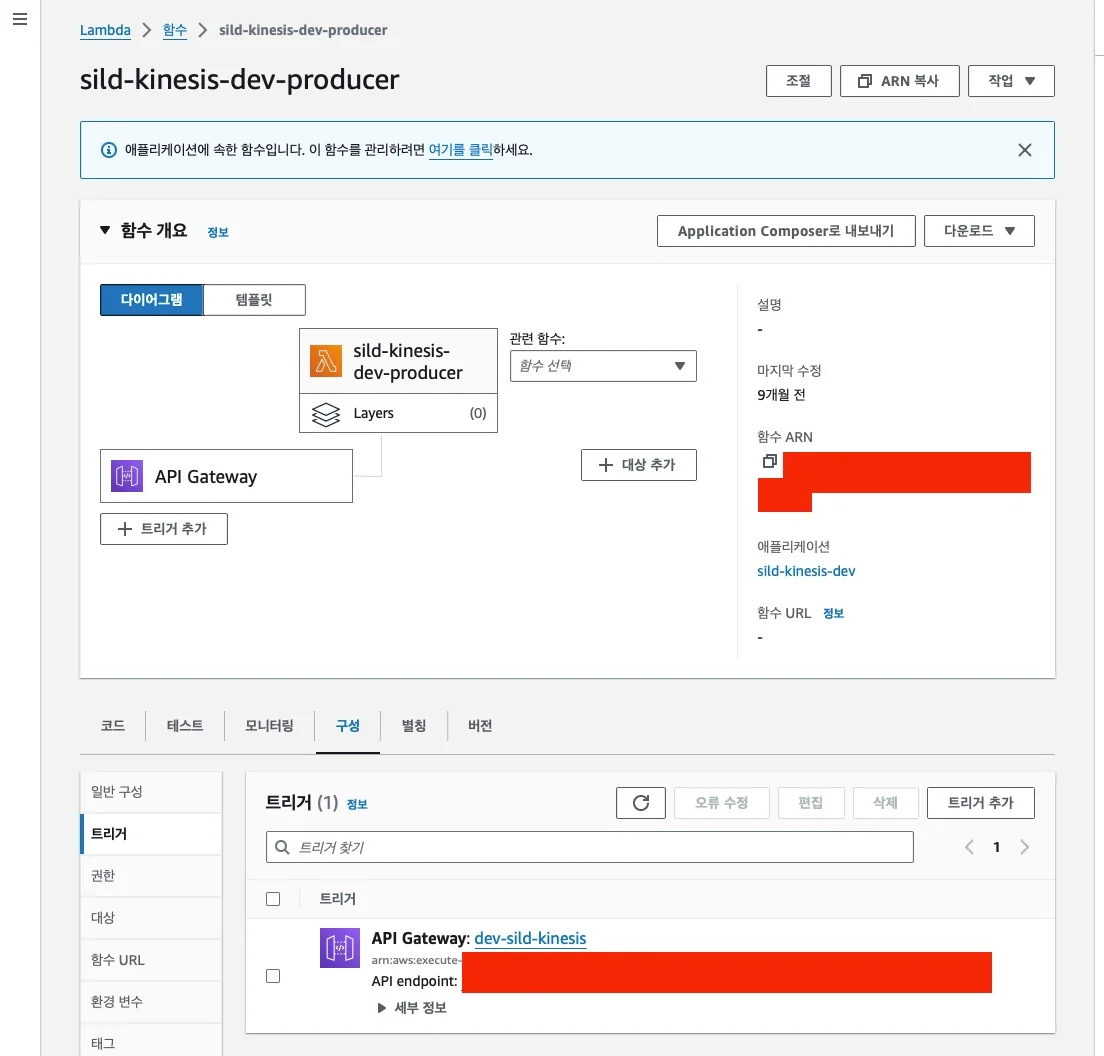Click the Lambda function icon in diagram
The width and height of the screenshot is (1104, 1056).
[325, 362]
